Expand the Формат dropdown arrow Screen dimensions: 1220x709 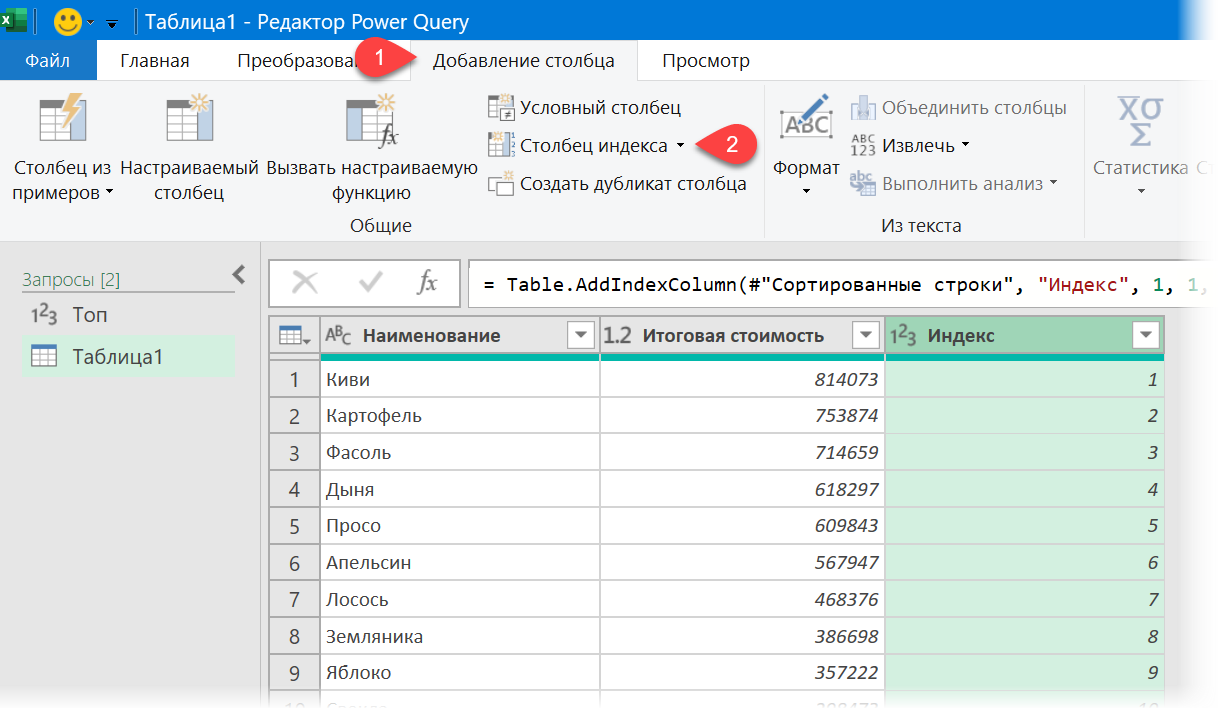[x=806, y=190]
